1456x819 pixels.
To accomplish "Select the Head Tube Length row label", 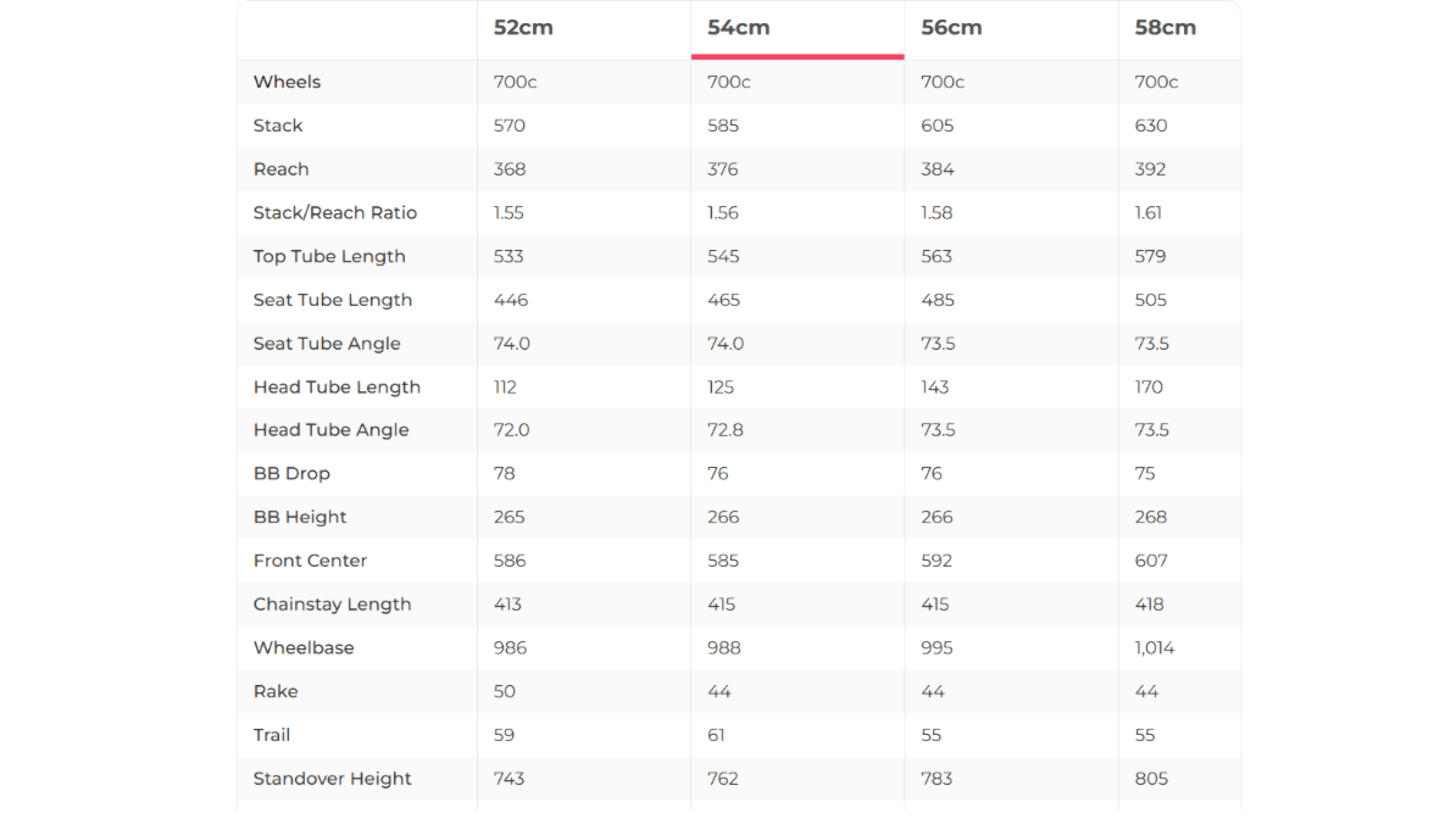I will pyautogui.click(x=337, y=387).
